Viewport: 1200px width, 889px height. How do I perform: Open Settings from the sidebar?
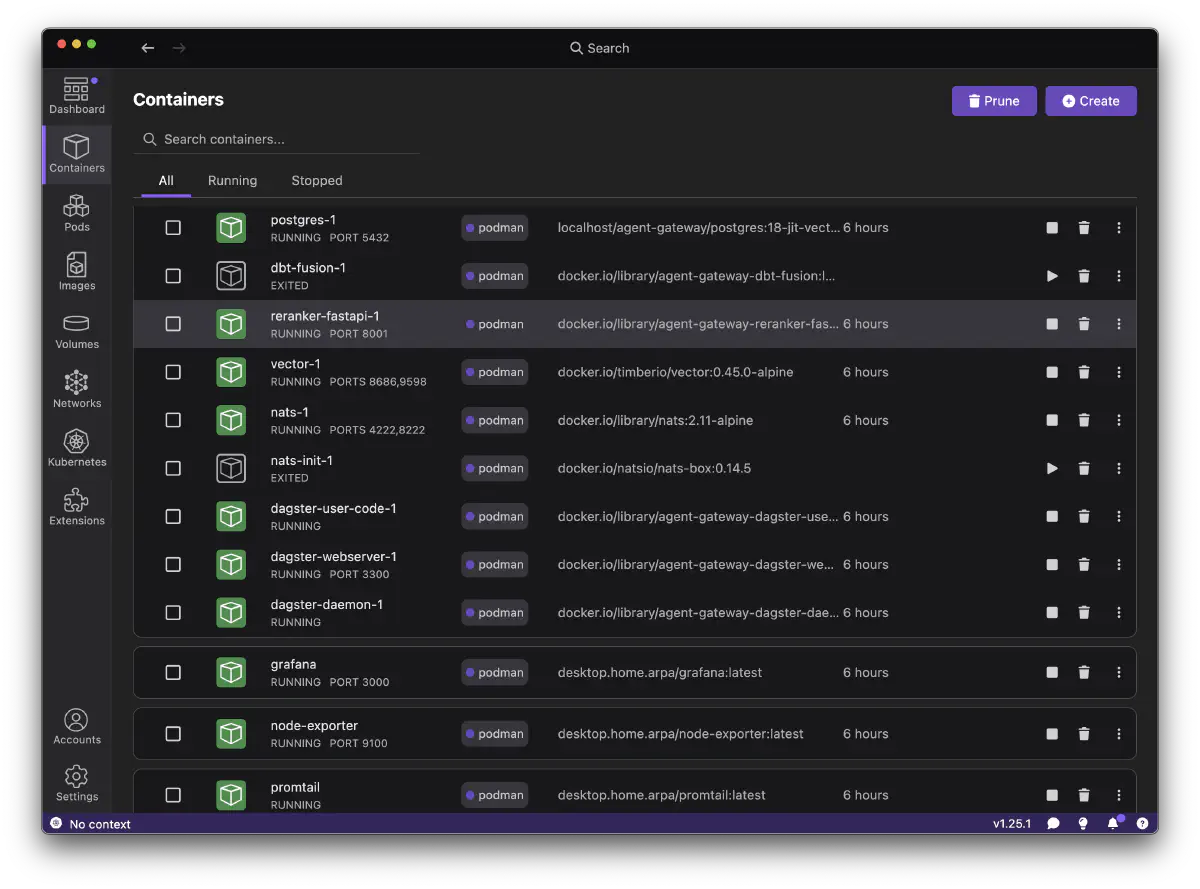(x=77, y=784)
